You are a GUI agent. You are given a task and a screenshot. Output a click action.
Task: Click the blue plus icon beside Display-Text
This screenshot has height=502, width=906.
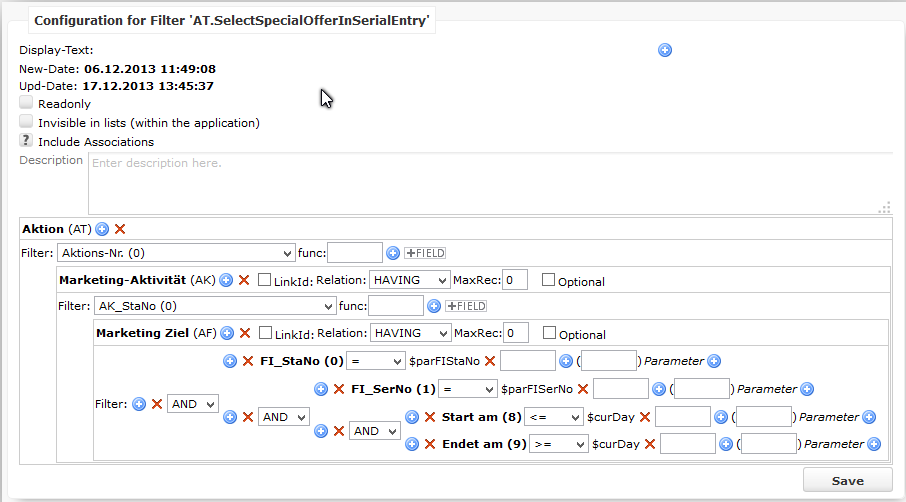[x=664, y=50]
